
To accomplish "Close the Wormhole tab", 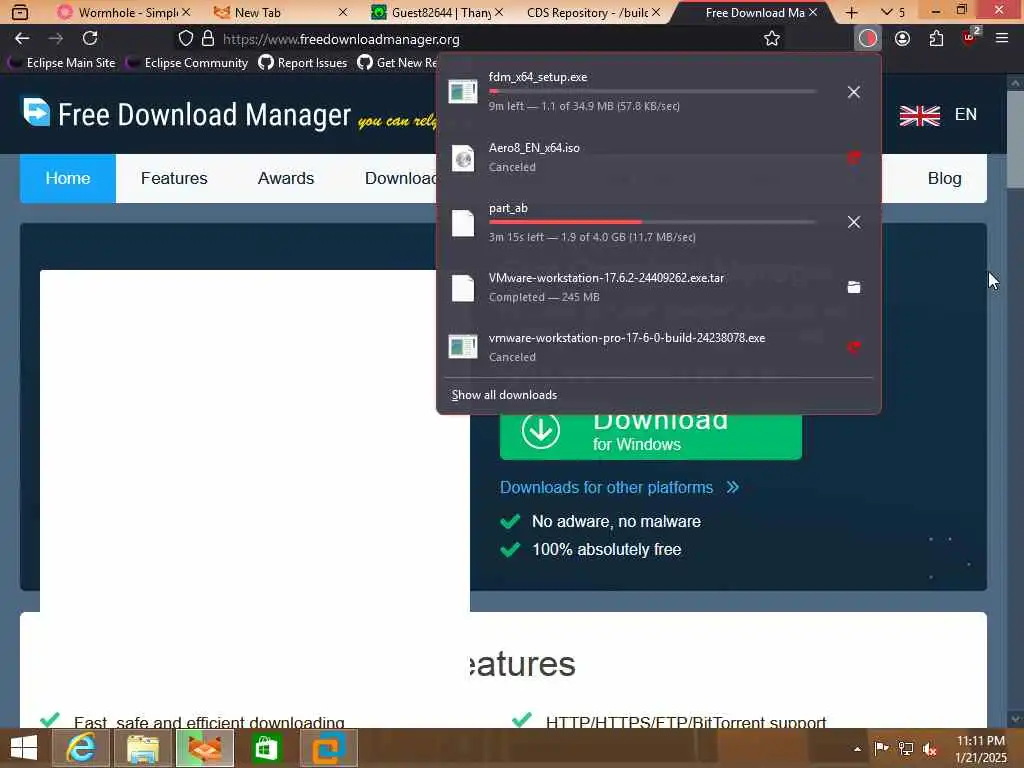I will click(186, 12).
